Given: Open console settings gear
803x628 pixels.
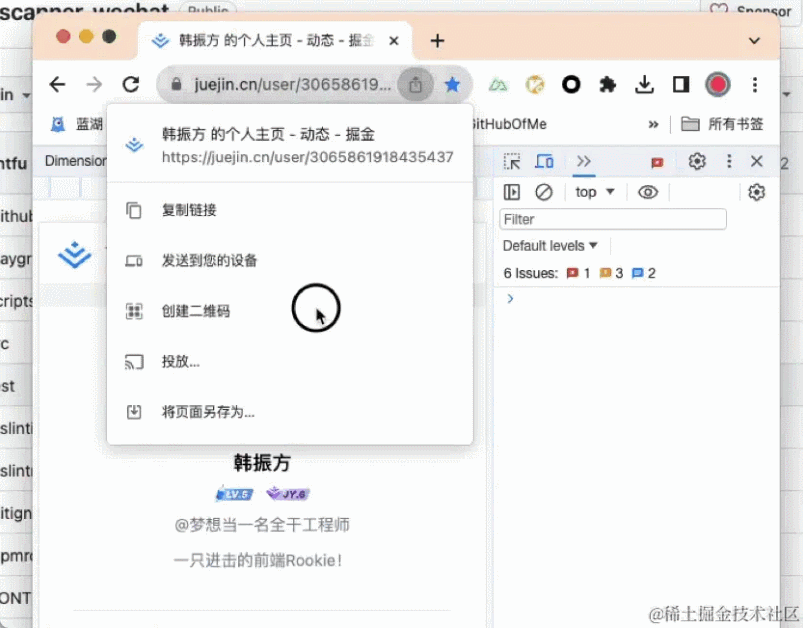Looking at the screenshot, I should [x=756, y=192].
